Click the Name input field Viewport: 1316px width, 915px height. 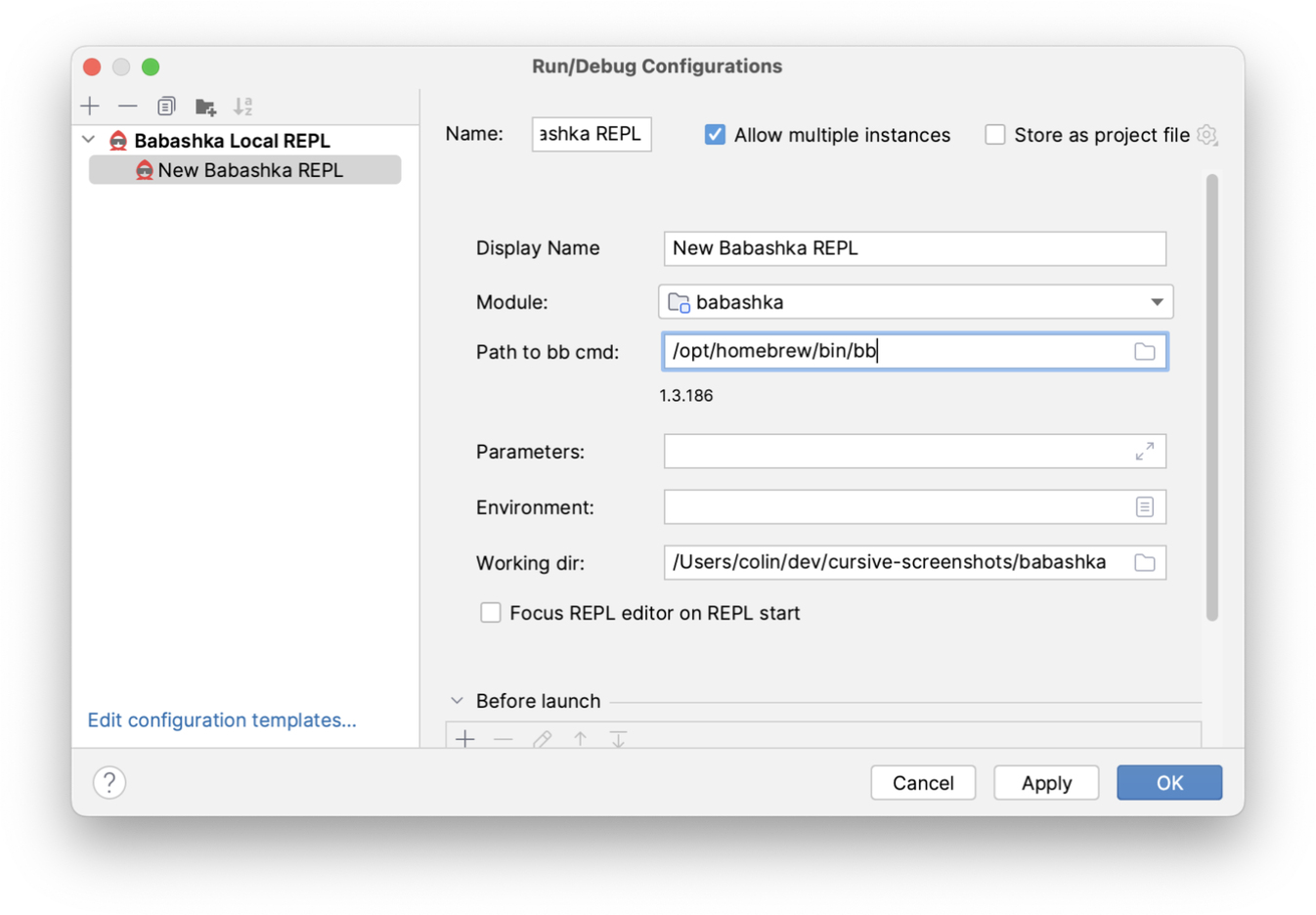[x=592, y=134]
